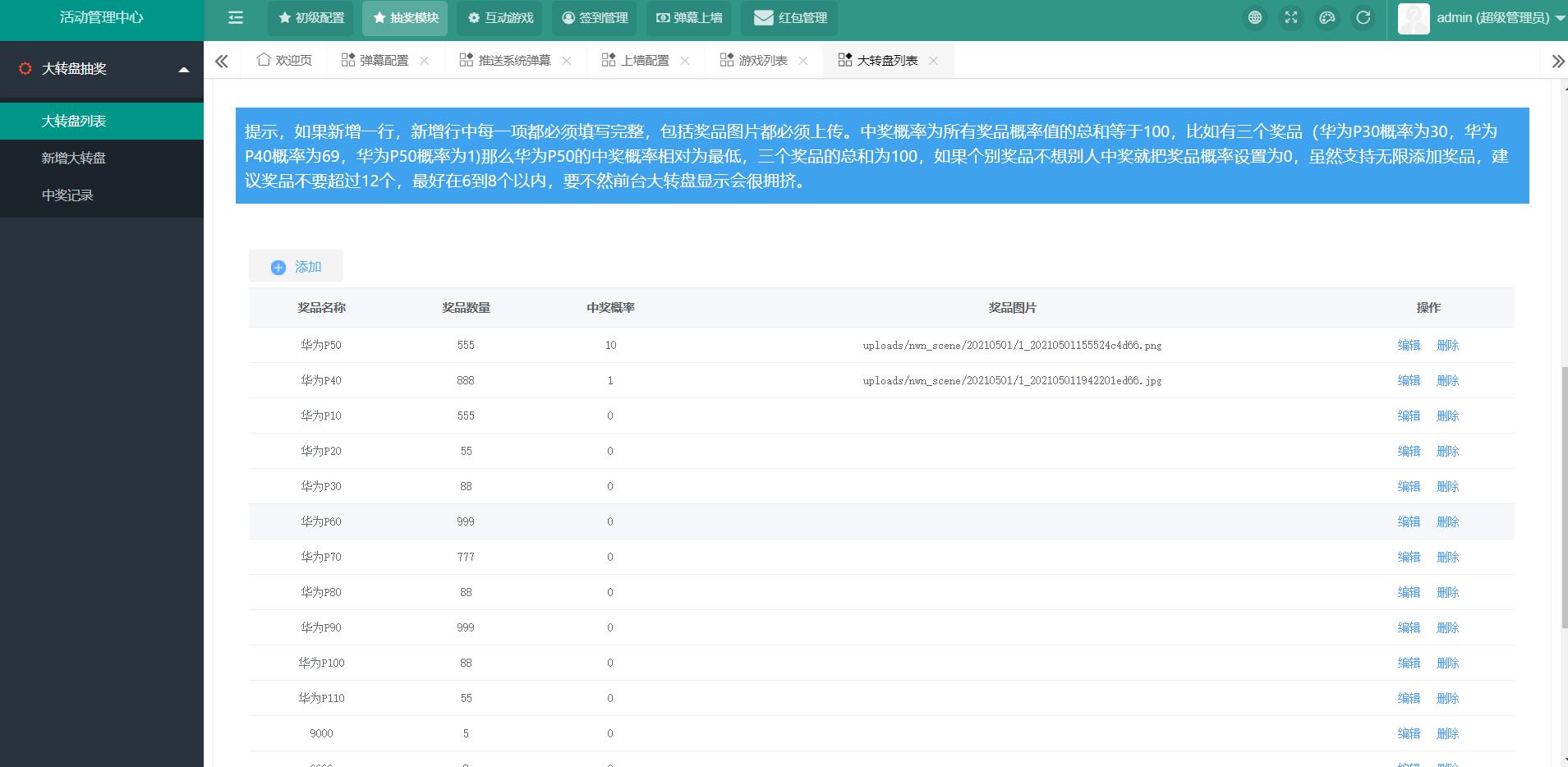The height and width of the screenshot is (767, 1568).
Task: Click 删除 for 华为P40 row
Action: tap(1447, 381)
